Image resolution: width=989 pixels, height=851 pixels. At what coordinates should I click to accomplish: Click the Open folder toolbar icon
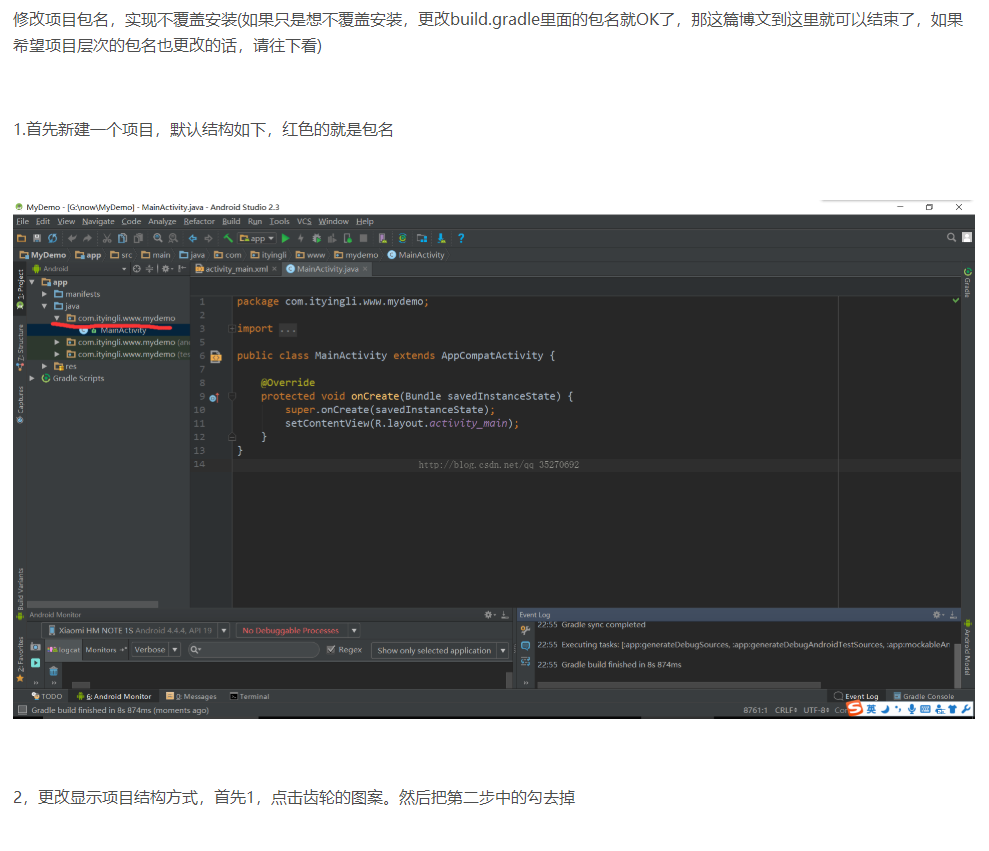pos(21,238)
